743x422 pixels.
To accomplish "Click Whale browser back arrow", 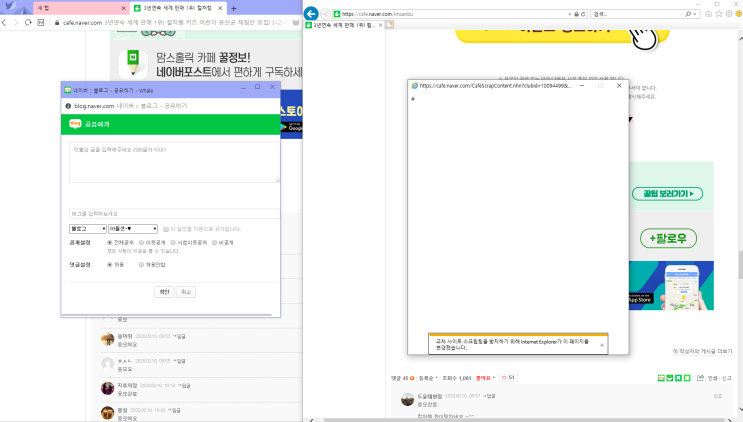I will (4, 22).
